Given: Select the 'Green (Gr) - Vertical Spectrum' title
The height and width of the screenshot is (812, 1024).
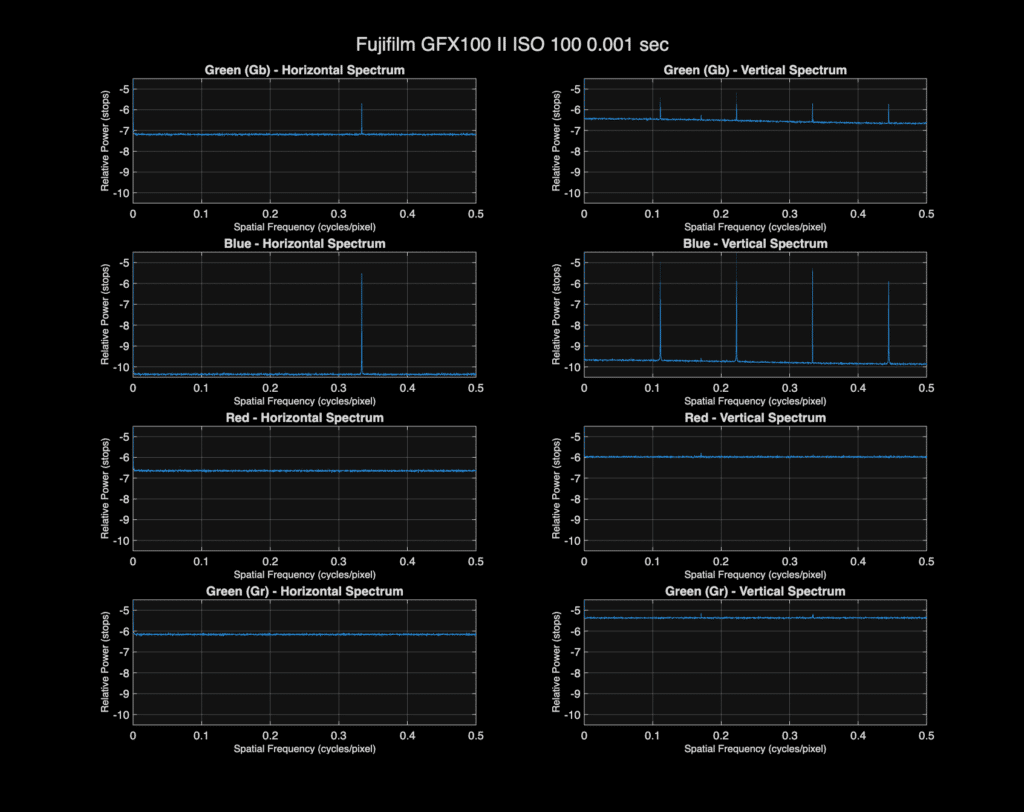Looking at the screenshot, I should point(755,591).
